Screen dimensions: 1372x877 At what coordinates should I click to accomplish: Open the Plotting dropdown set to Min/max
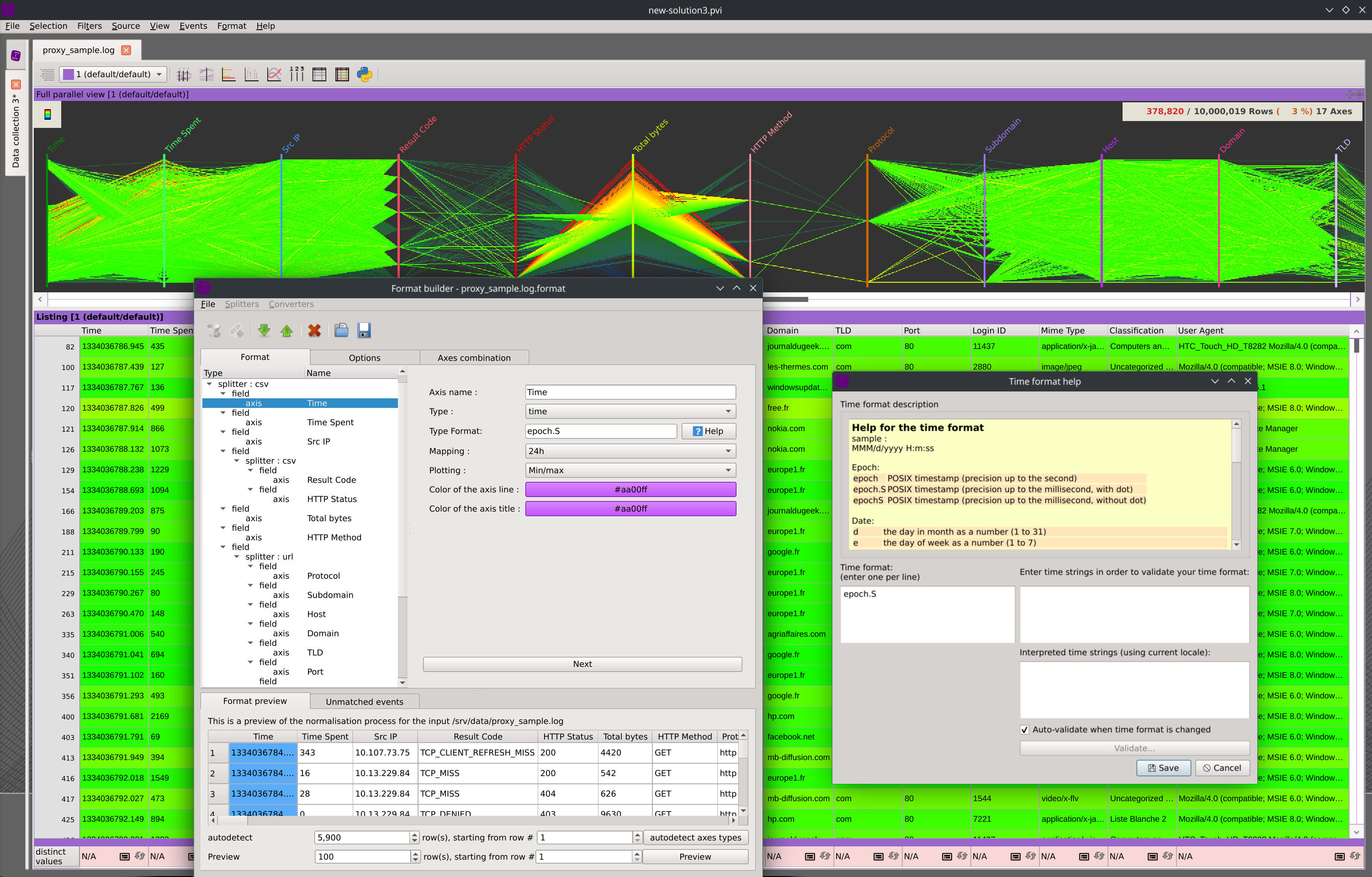tap(630, 470)
